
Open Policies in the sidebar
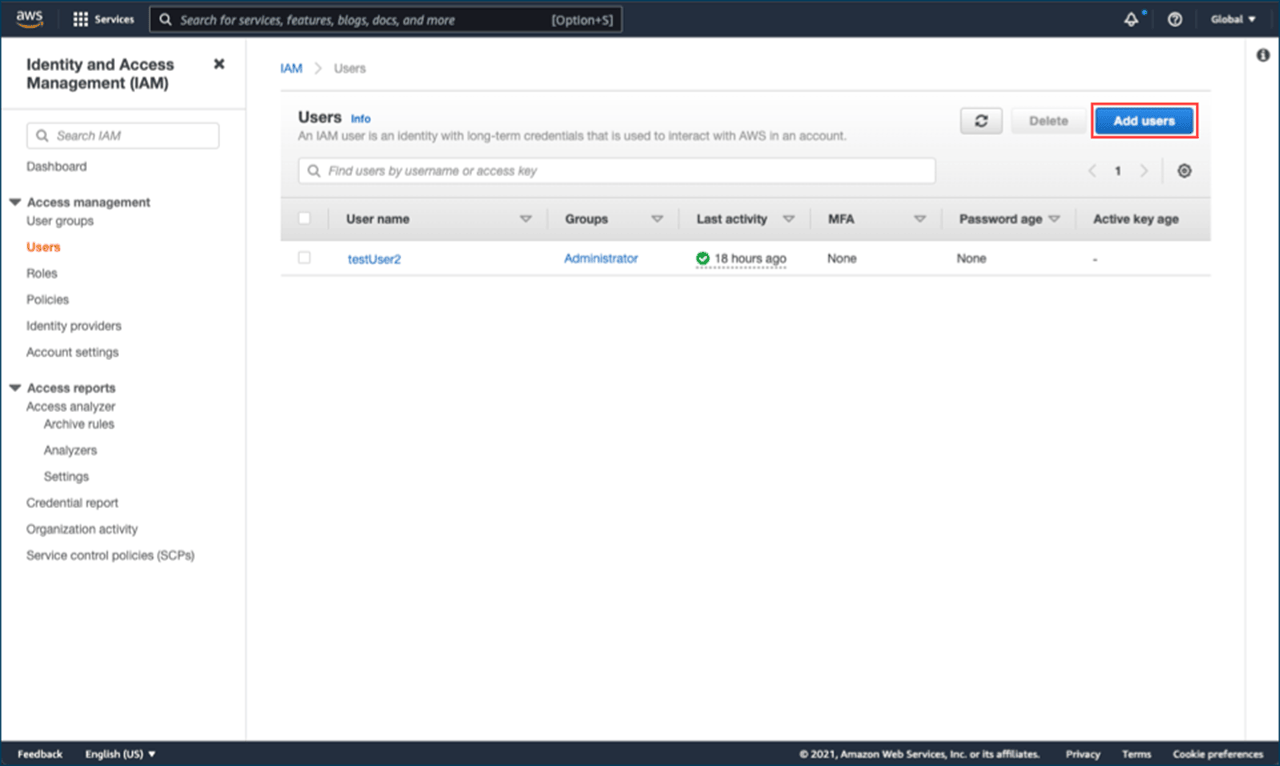tap(48, 299)
